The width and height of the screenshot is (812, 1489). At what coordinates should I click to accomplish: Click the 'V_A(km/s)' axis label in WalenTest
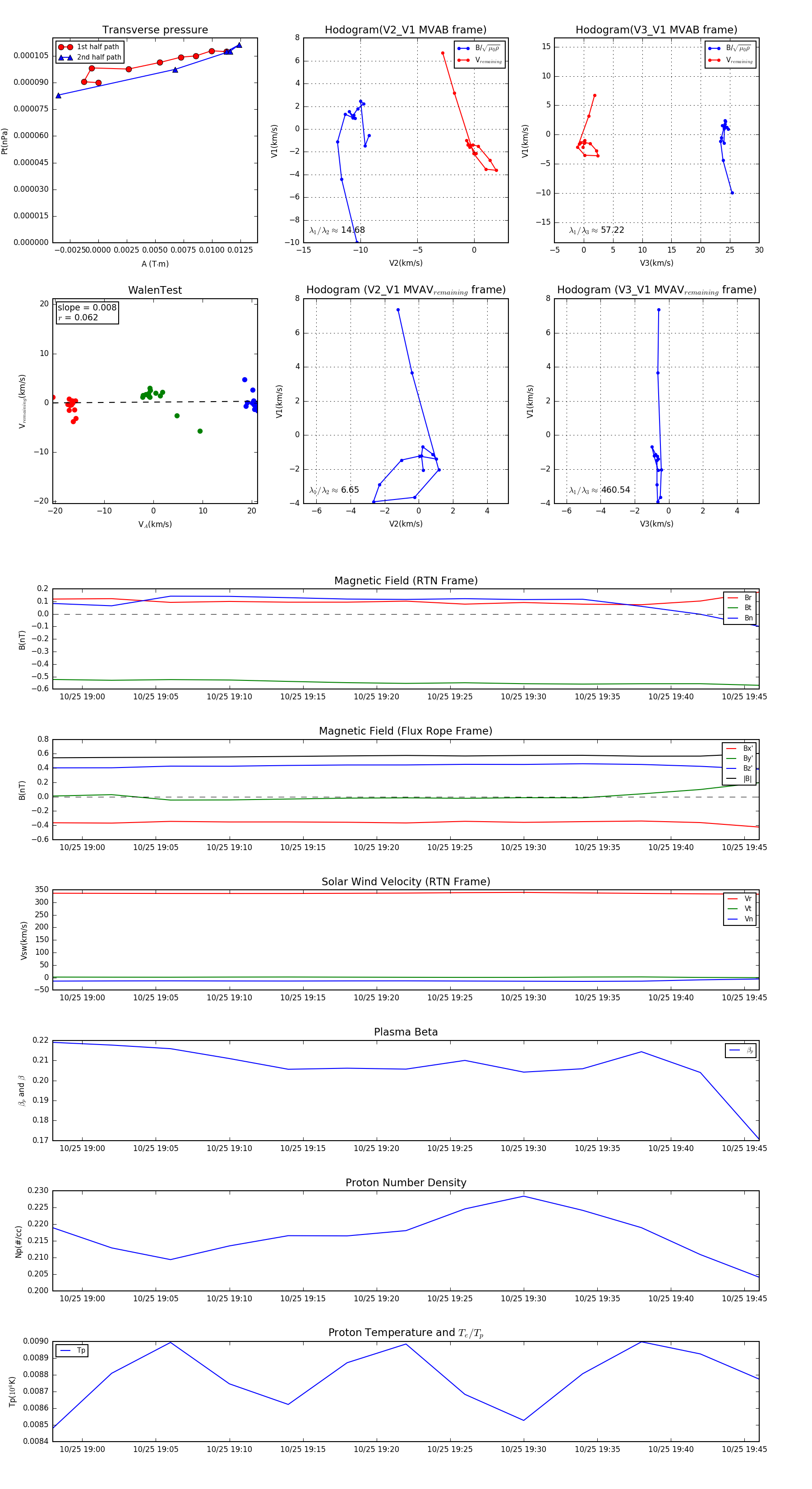155,524
